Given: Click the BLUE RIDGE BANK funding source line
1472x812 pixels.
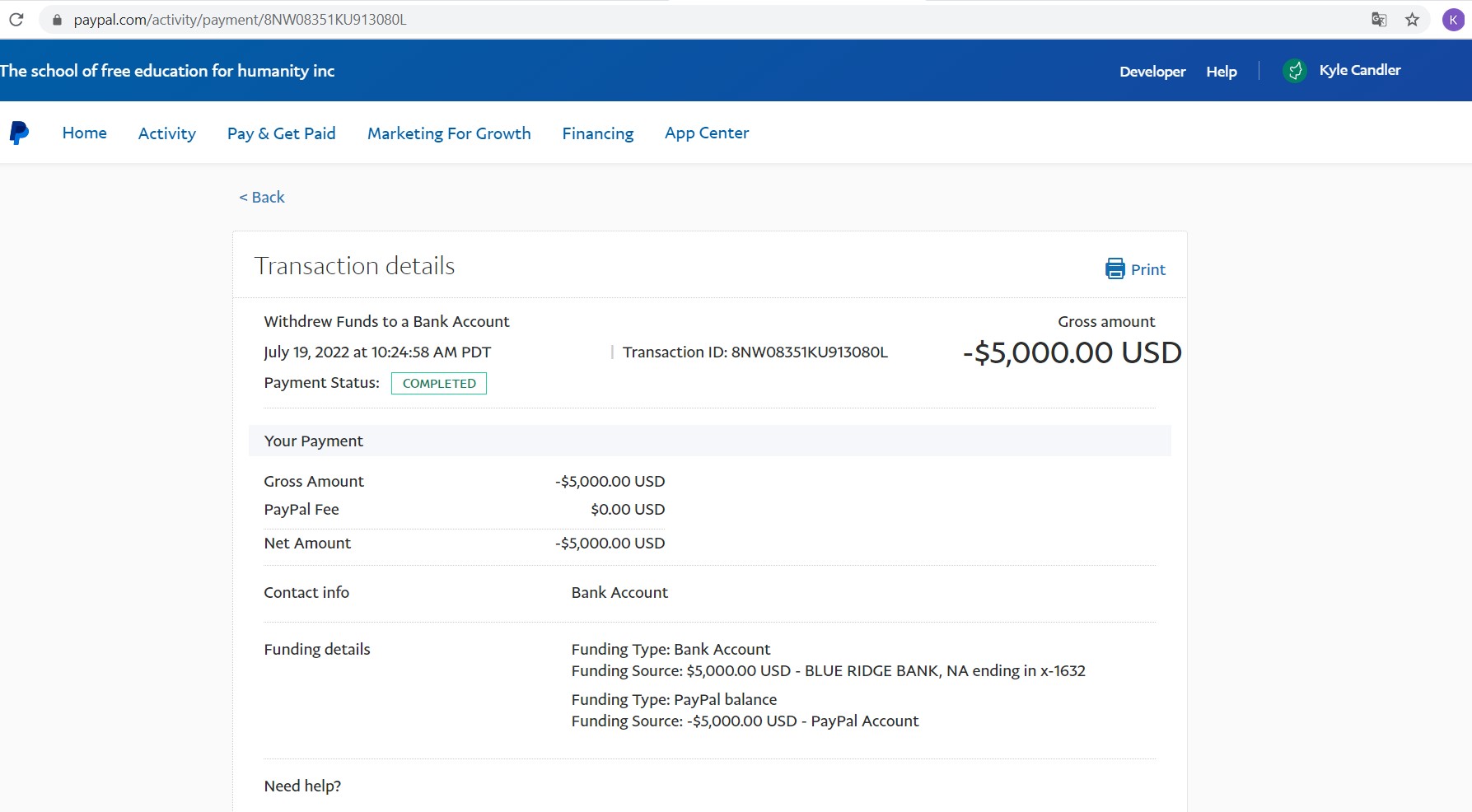Looking at the screenshot, I should tap(828, 670).
